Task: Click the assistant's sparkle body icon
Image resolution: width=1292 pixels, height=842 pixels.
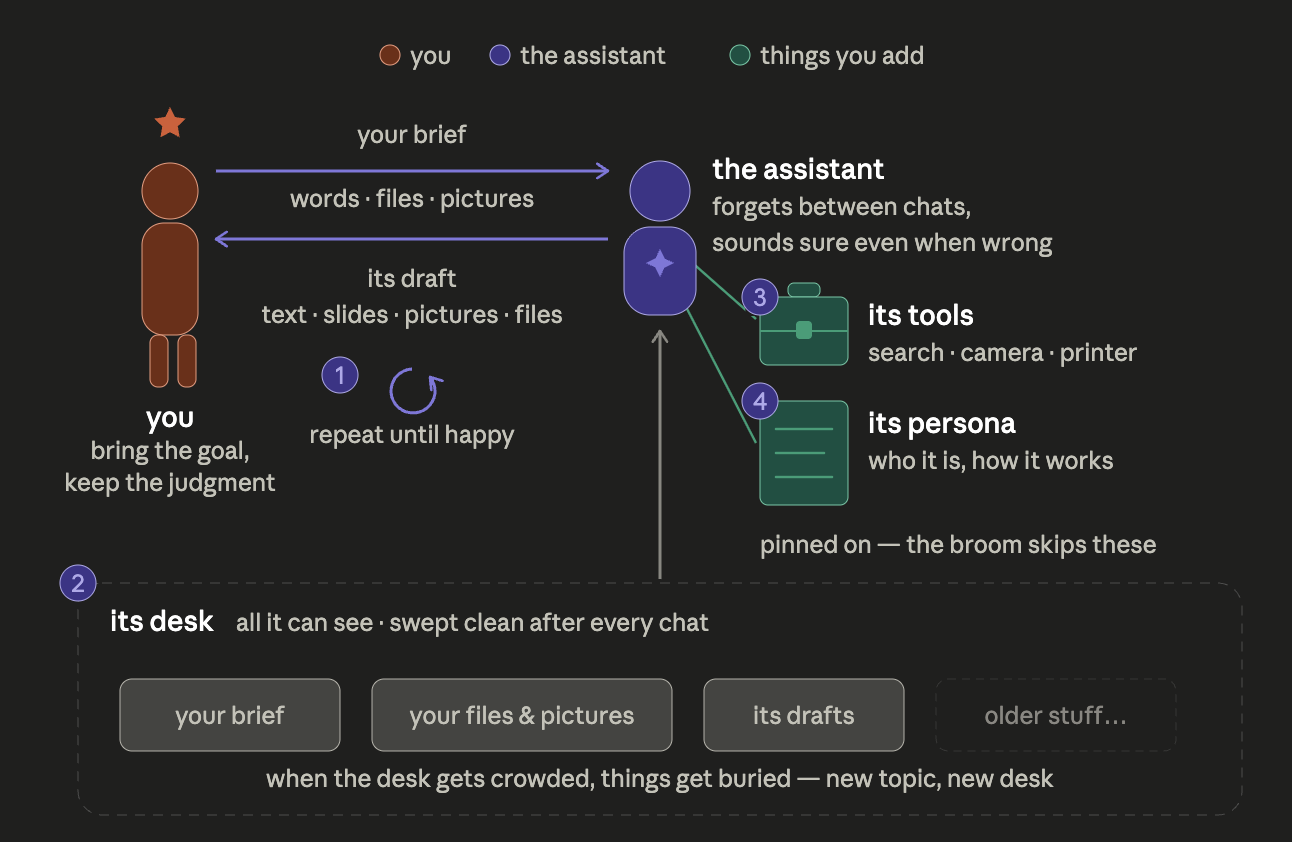Action: point(660,270)
